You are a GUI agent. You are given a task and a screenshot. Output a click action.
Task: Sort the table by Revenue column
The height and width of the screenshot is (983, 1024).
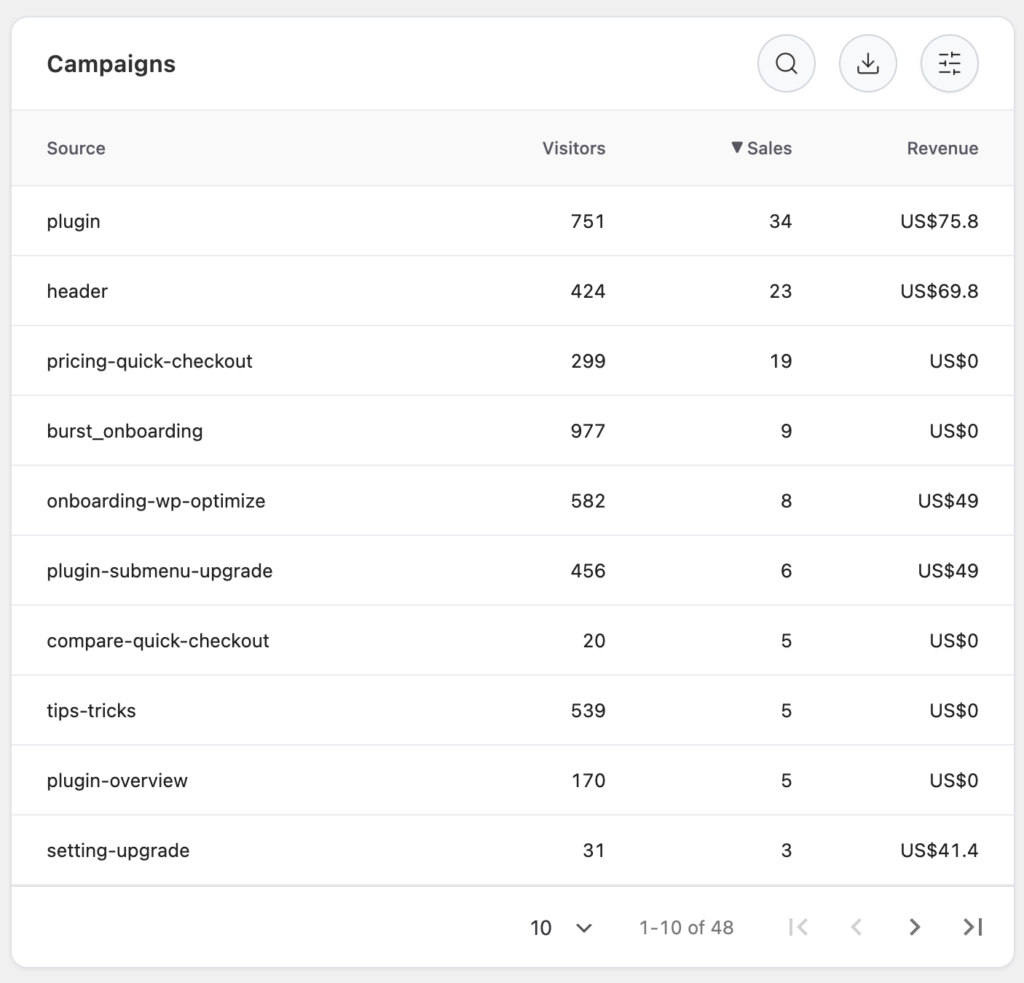942,147
